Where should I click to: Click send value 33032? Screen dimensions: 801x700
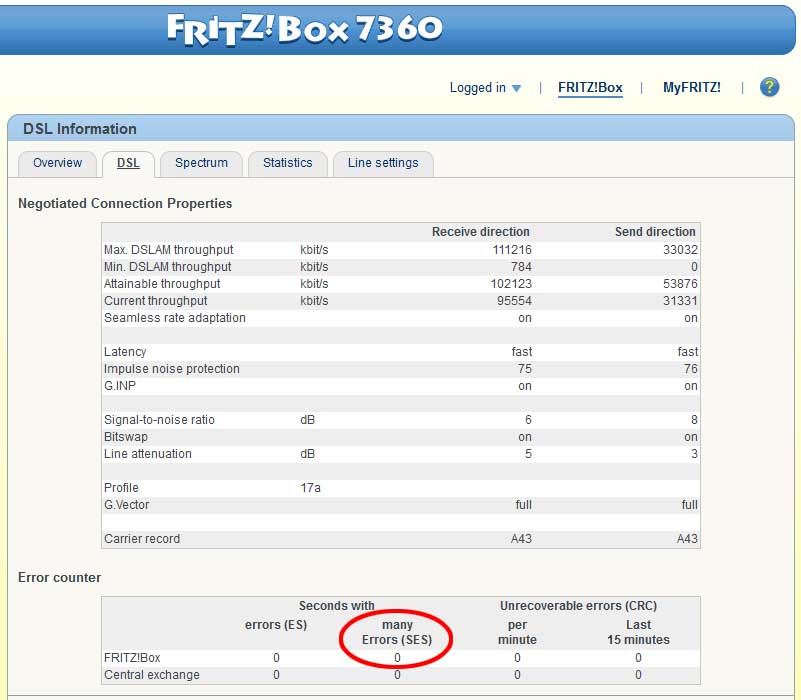pos(680,250)
